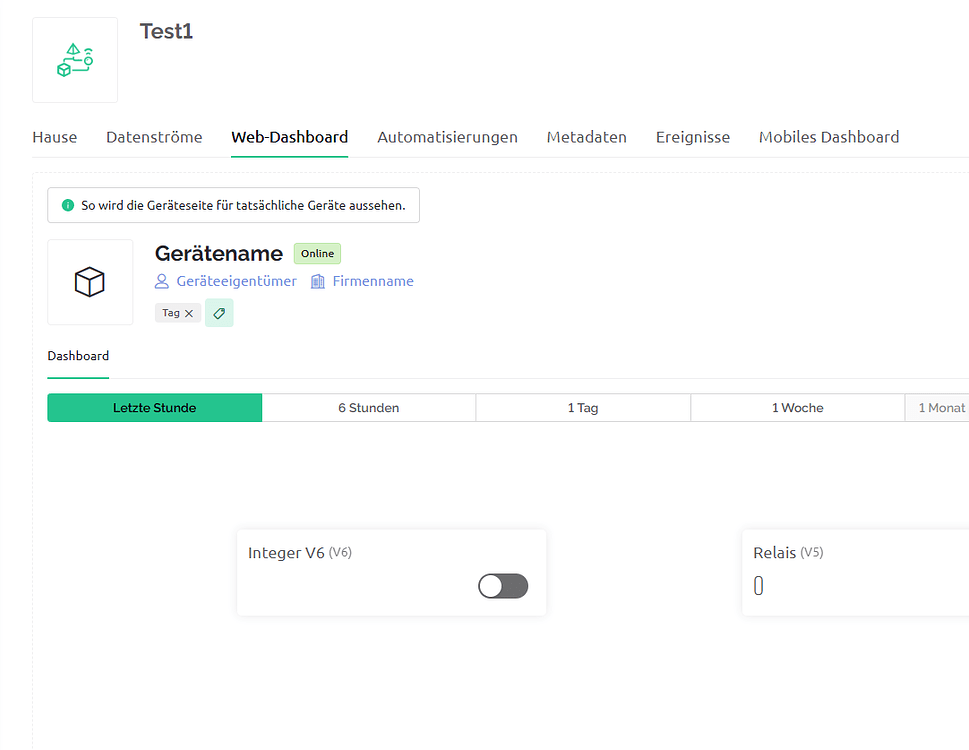
Task: Click the green add-tag icon button
Action: tap(219, 313)
